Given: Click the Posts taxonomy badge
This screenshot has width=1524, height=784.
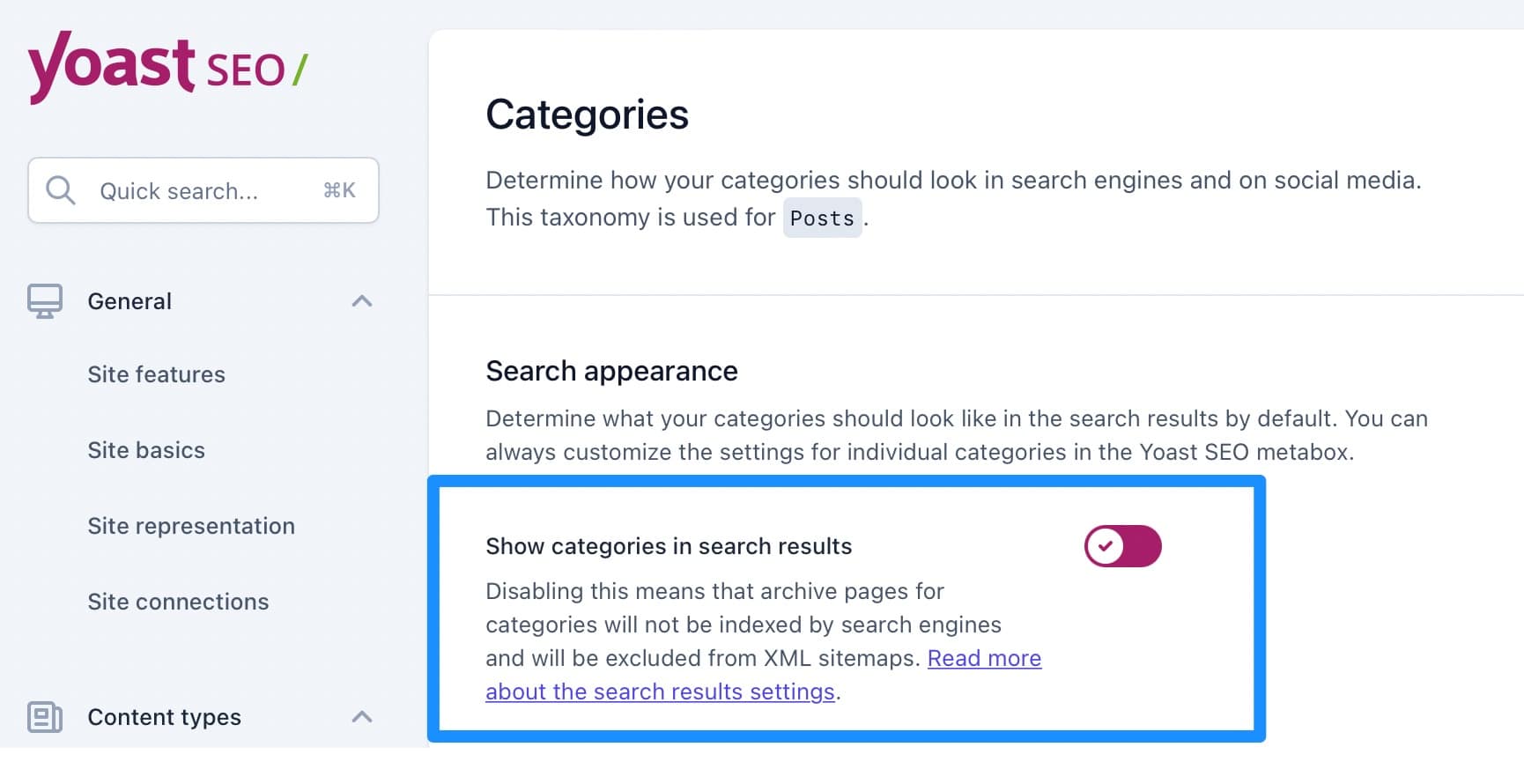Looking at the screenshot, I should point(822,218).
